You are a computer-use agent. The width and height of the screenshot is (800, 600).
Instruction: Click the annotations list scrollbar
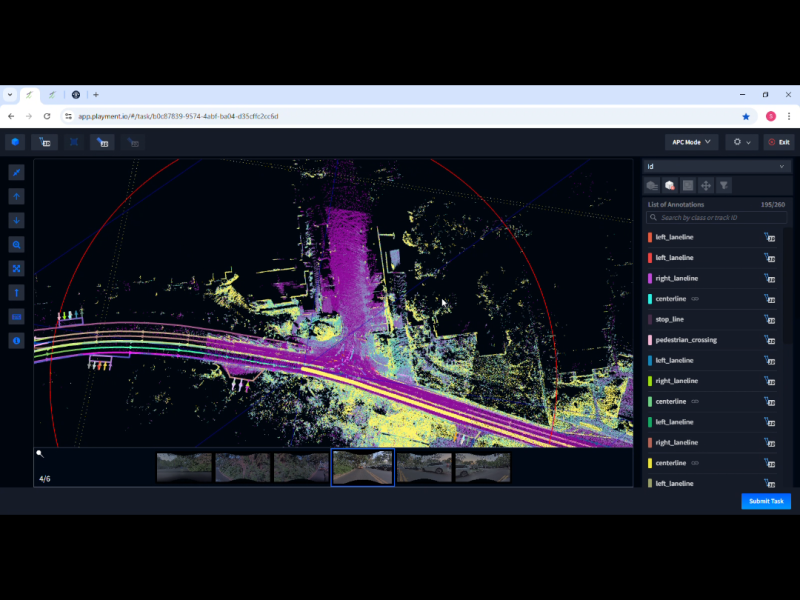pyautogui.click(x=786, y=286)
